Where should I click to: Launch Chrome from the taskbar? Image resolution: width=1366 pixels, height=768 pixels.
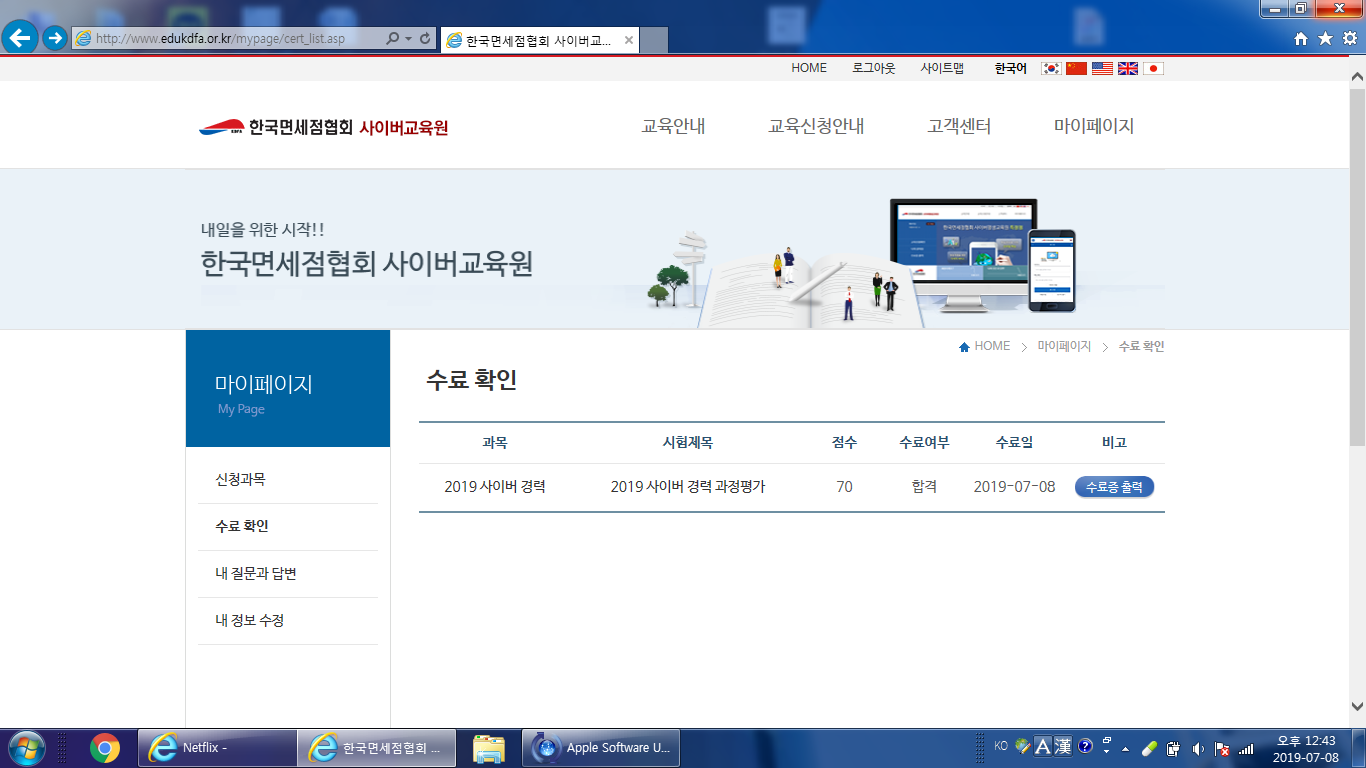(104, 748)
